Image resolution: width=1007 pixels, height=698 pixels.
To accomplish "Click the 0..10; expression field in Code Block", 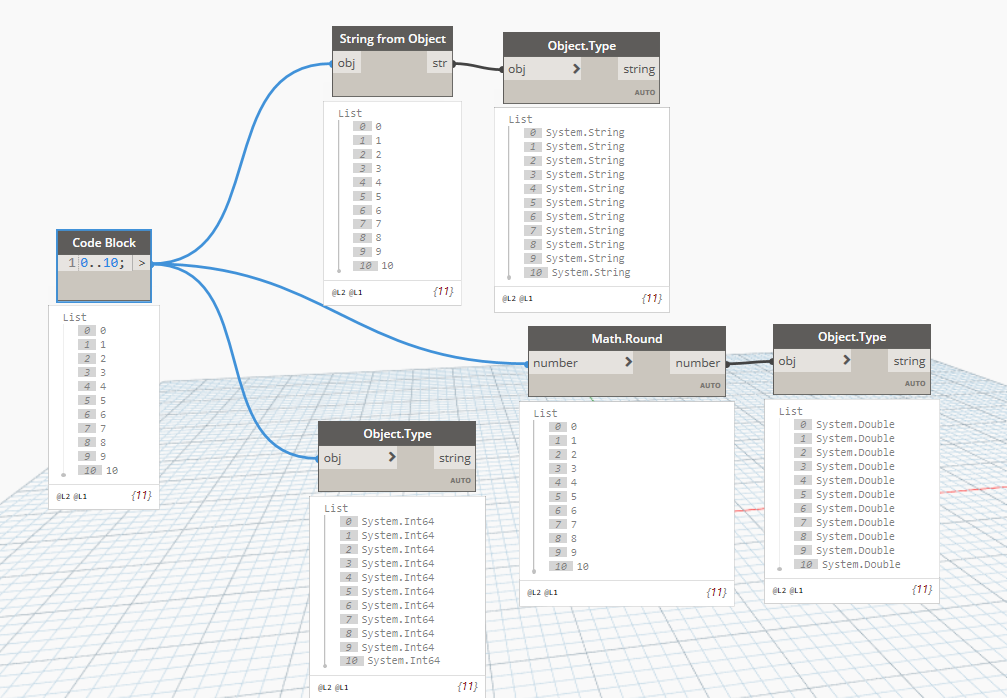I will tap(100, 262).
